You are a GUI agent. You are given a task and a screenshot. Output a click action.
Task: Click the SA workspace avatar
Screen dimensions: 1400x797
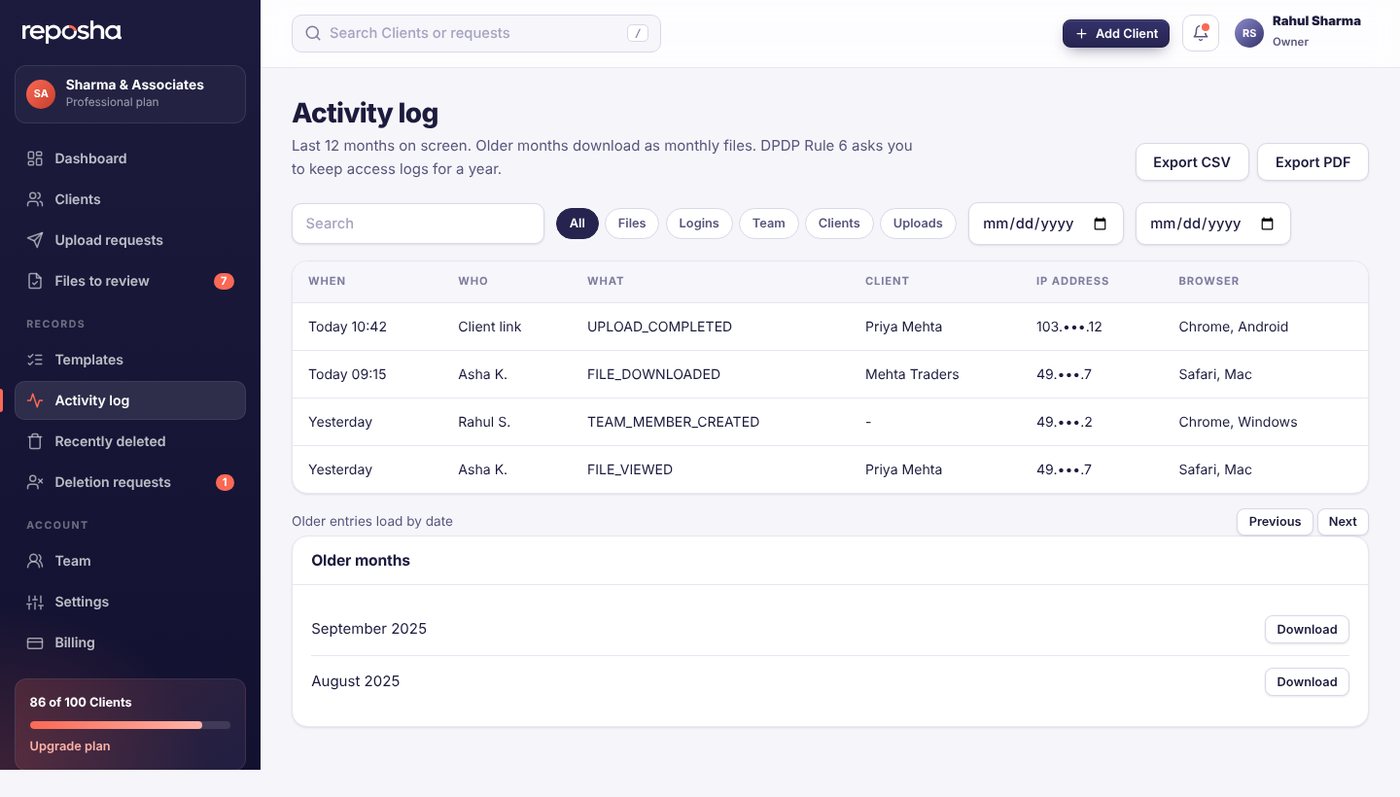[40, 93]
